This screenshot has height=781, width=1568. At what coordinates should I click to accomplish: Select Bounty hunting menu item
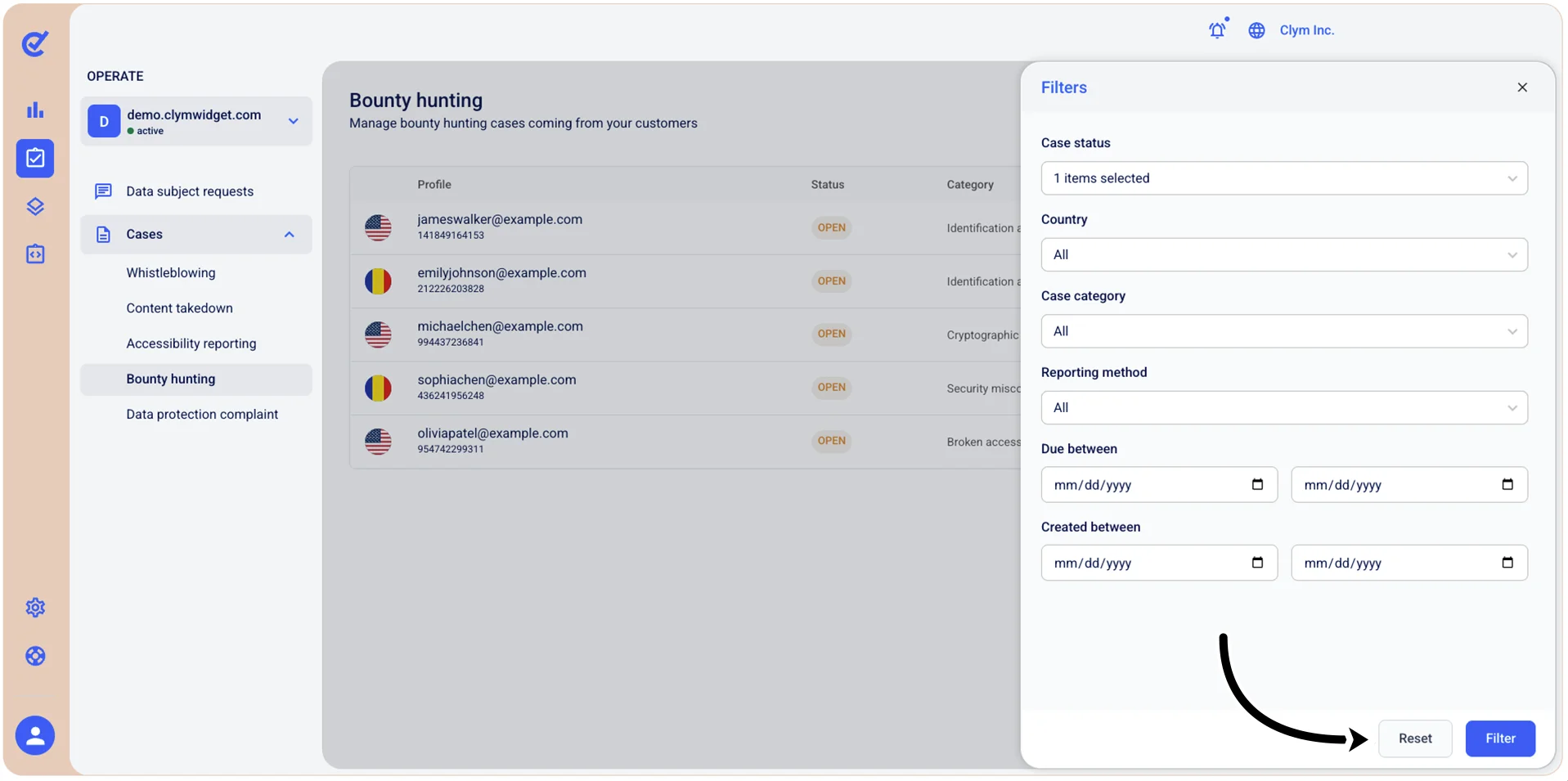(196, 379)
